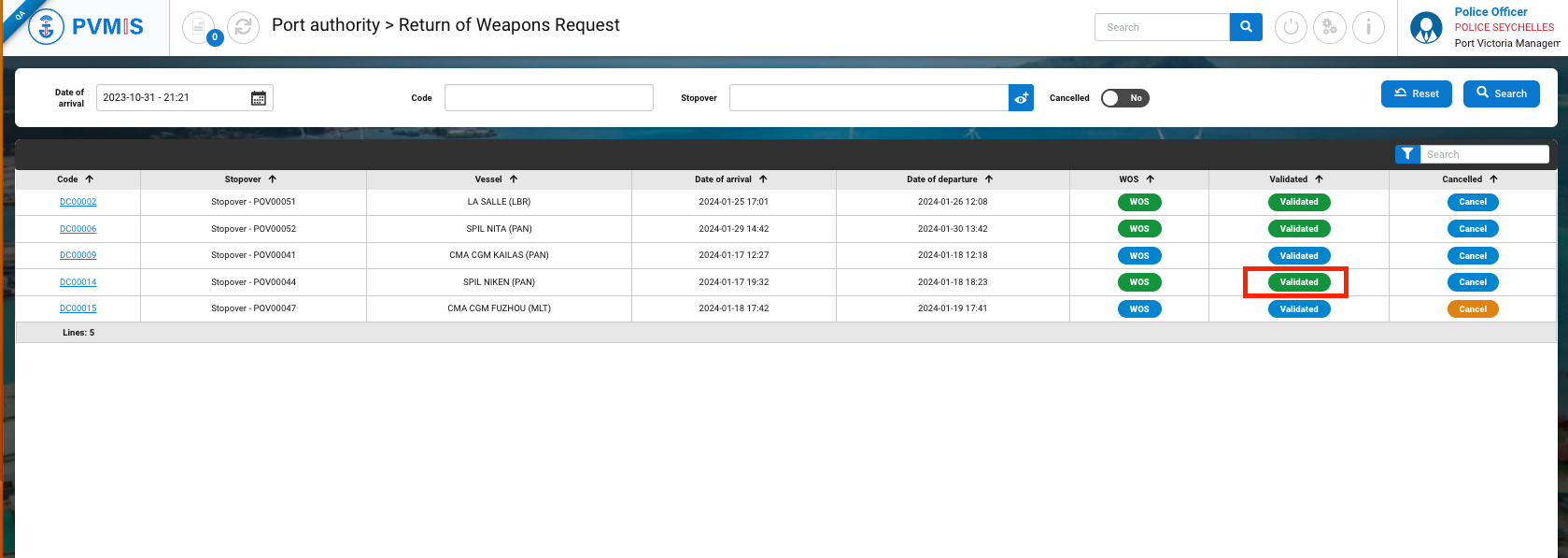Viewport: 1568px width, 558px height.
Task: Click the refresh icon in the header
Action: [x=243, y=27]
